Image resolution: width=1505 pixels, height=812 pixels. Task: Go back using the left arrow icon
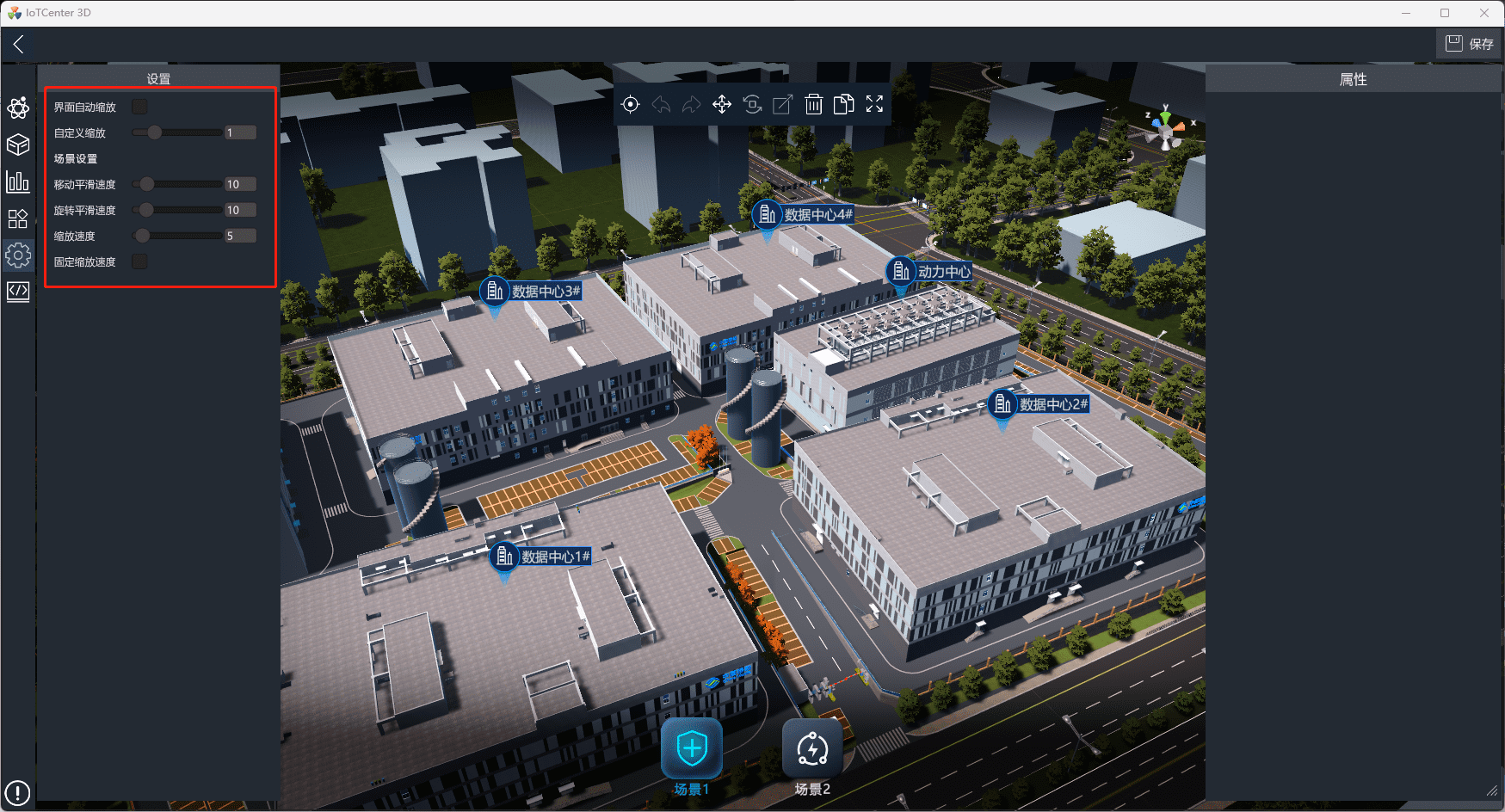coord(18,44)
